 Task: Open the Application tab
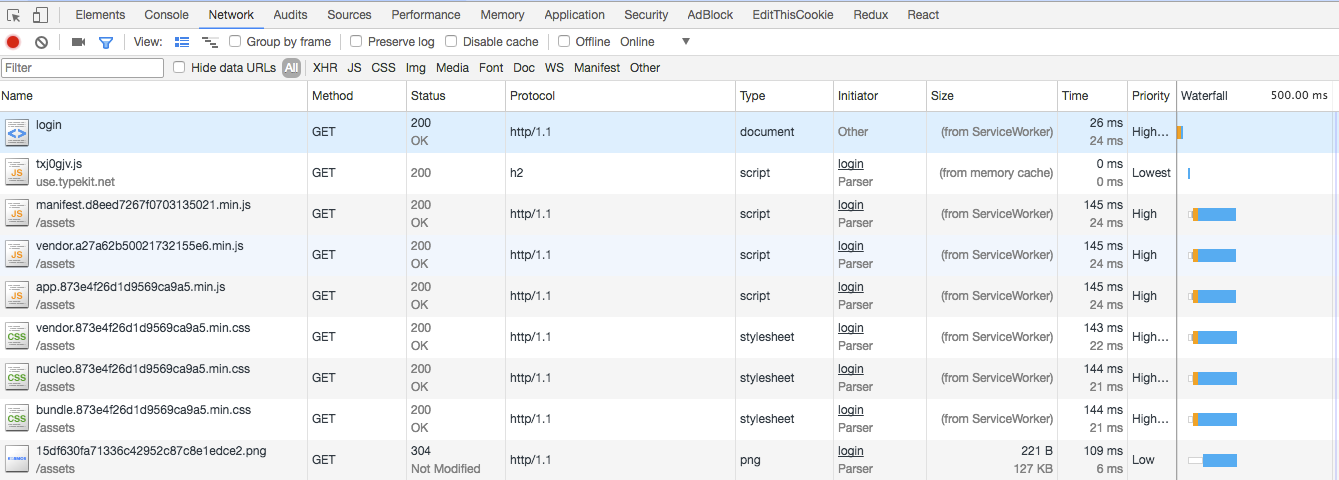(574, 15)
